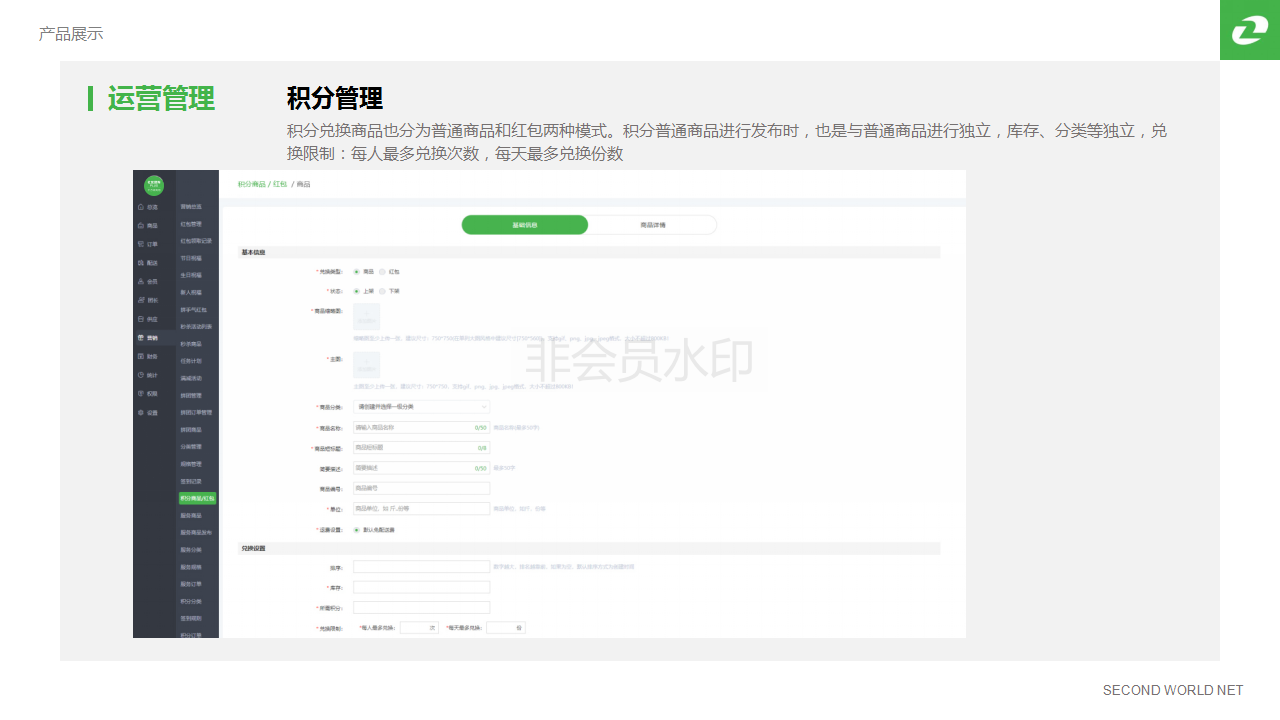Open 任务计划 in the submenu
The image size is (1280, 720).
pos(191,361)
